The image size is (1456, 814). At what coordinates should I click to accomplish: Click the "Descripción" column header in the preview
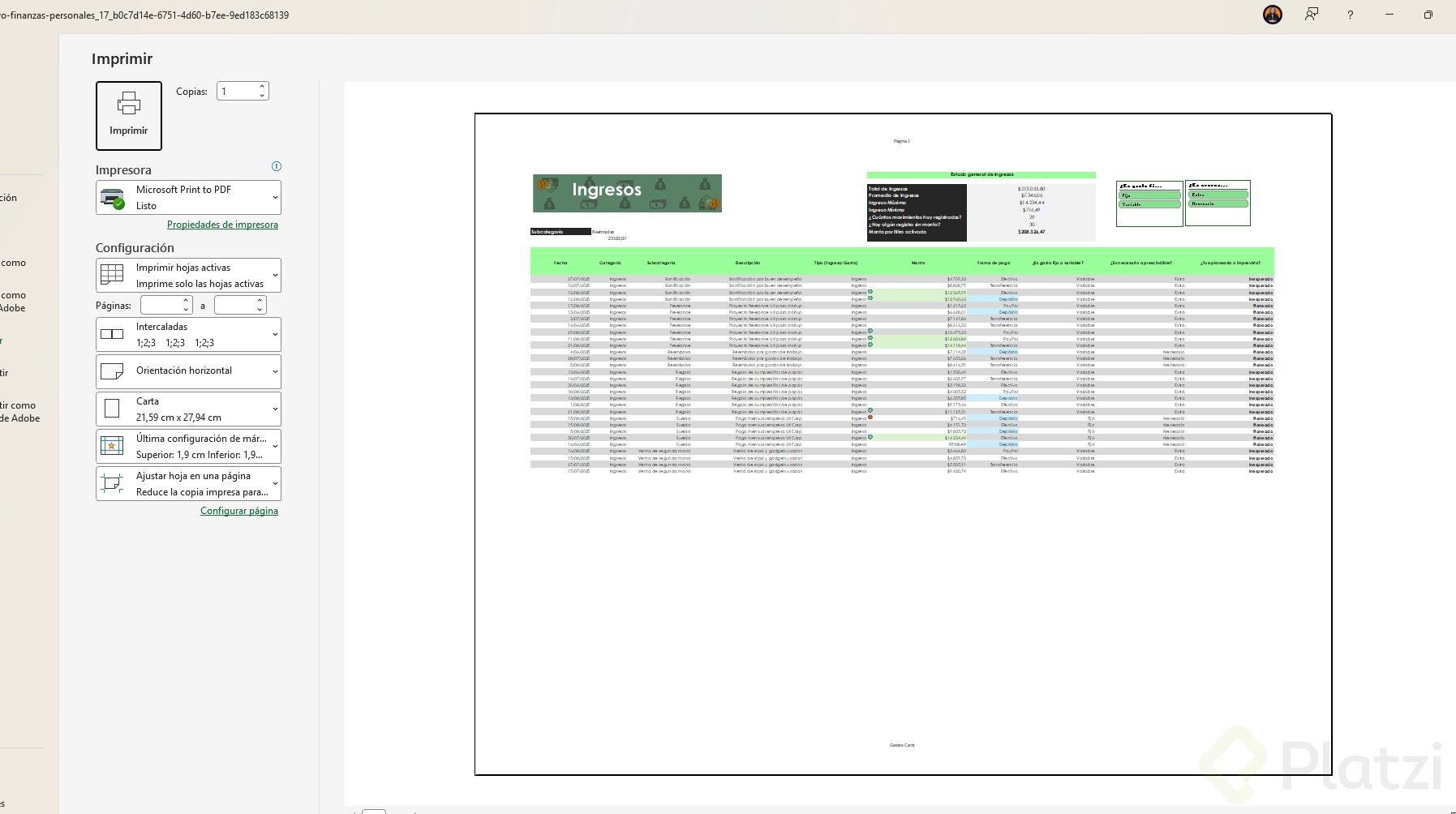point(748,263)
